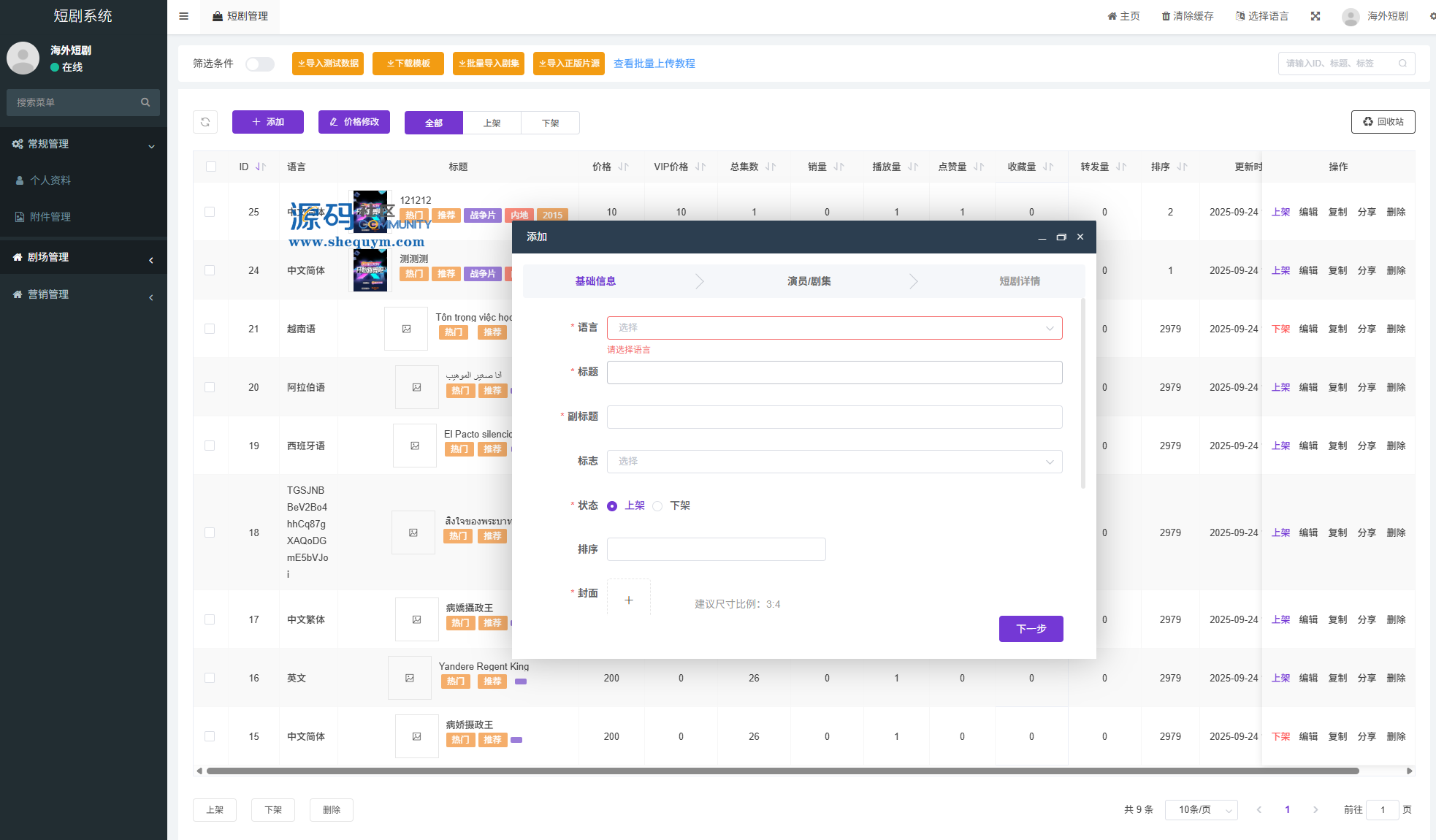Select the 下架 status radio button
Viewport: 1436px width, 840px height.
[x=657, y=506]
